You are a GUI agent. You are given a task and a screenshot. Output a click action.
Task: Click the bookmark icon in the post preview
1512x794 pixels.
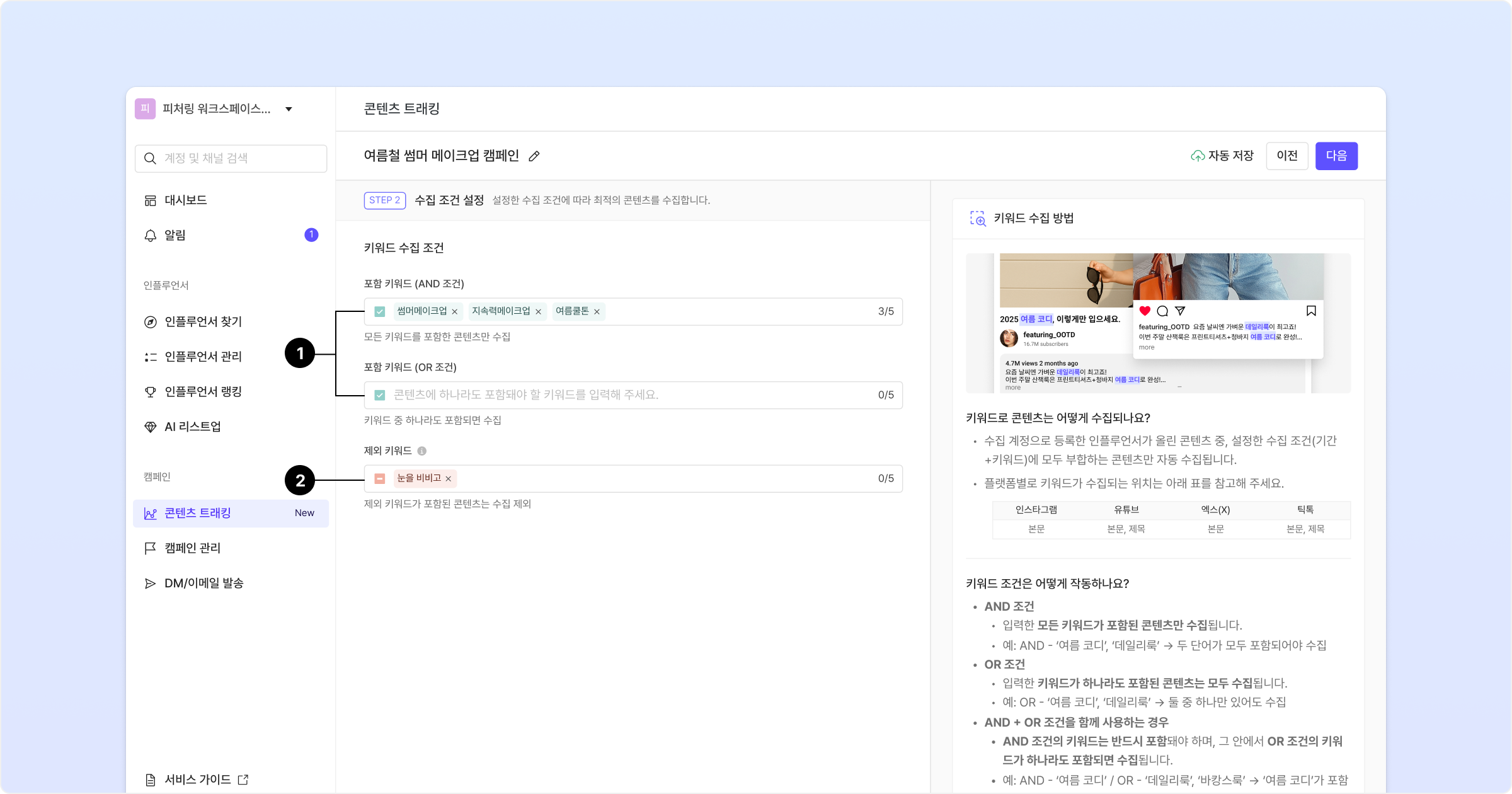[x=1311, y=311]
